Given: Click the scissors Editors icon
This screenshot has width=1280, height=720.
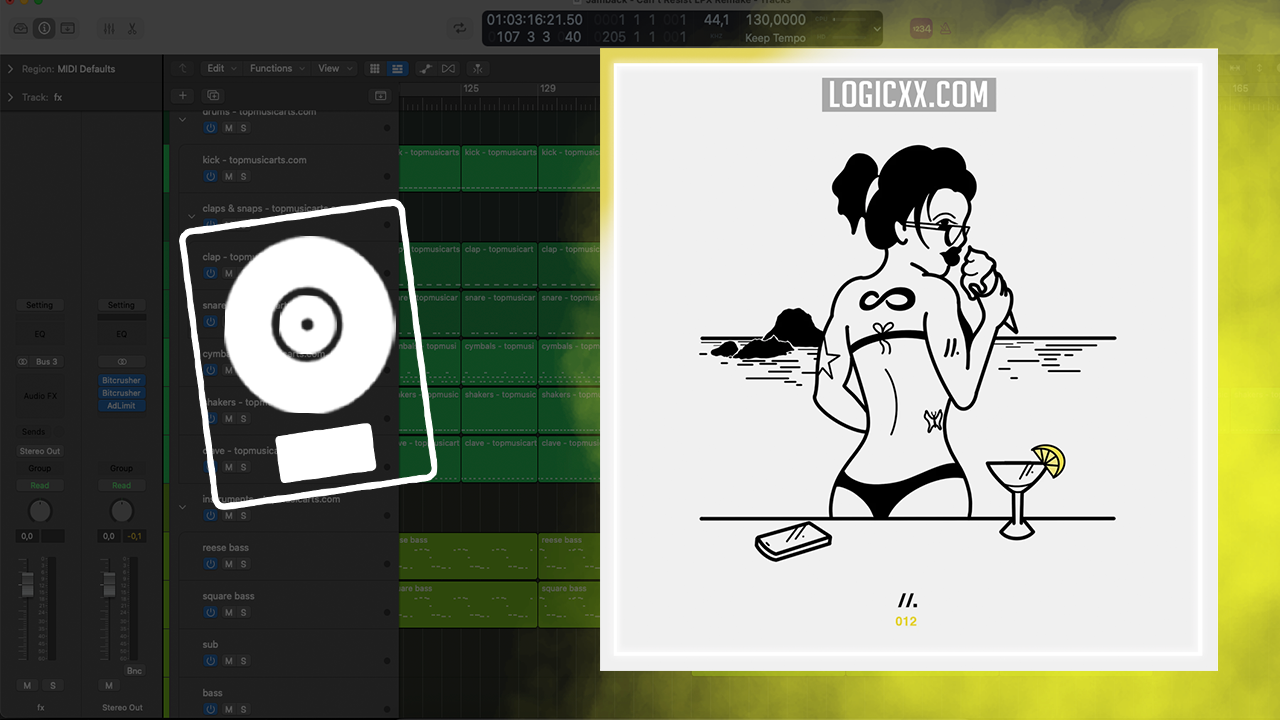Looking at the screenshot, I should coord(132,28).
